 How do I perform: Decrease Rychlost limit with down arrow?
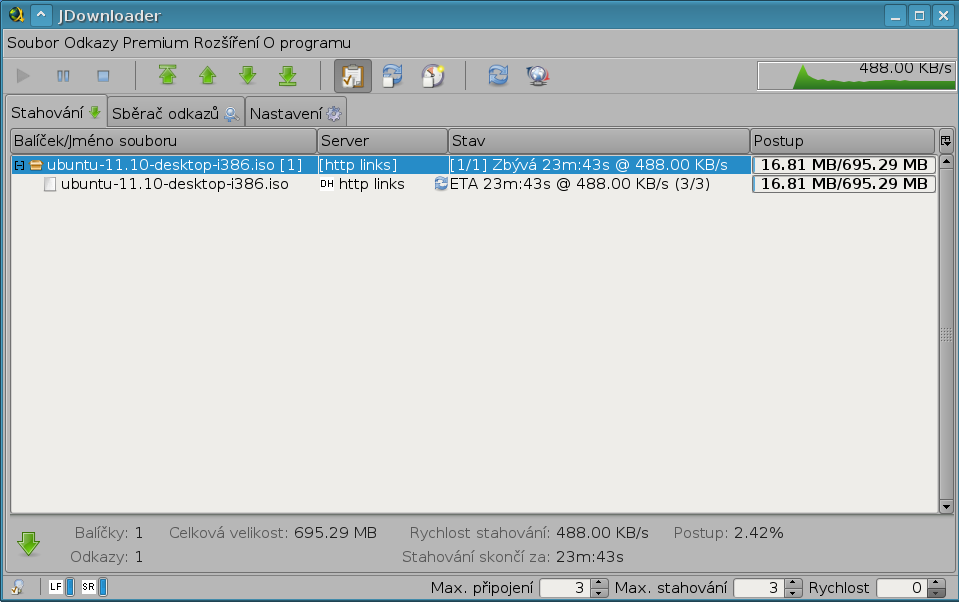936,593
